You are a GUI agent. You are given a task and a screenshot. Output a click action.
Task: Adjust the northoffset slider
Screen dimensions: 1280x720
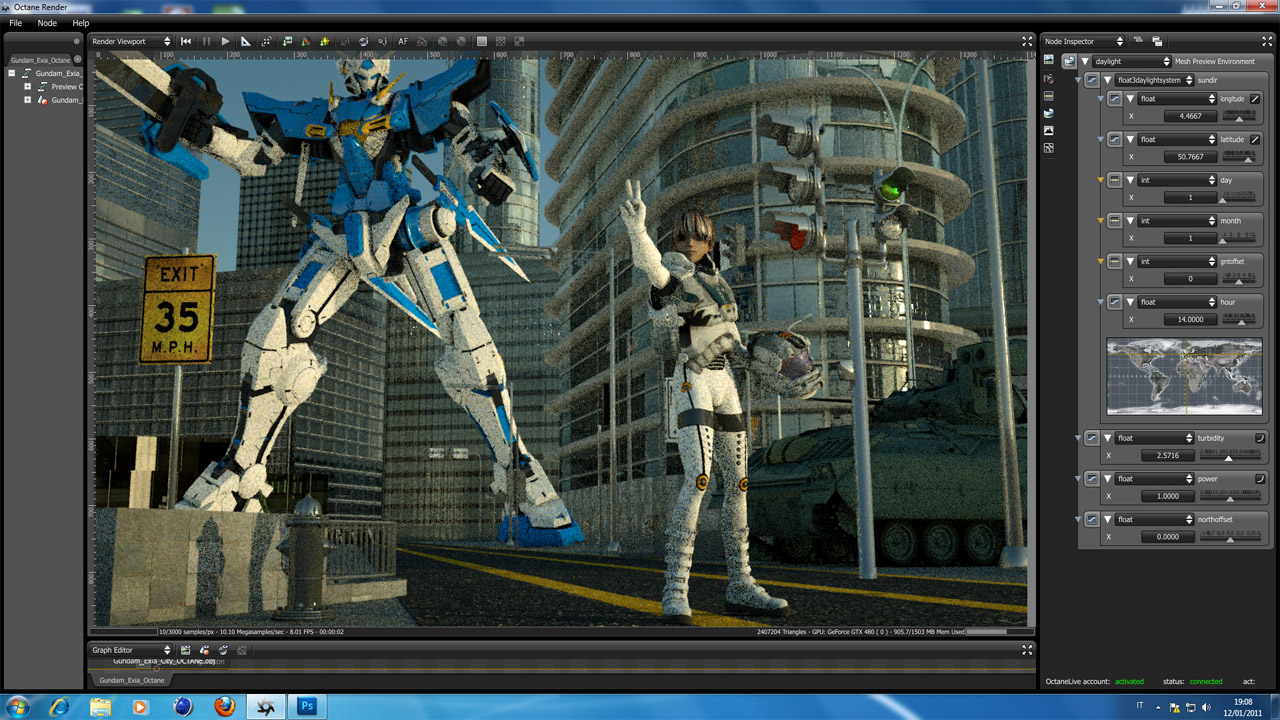tap(1229, 537)
